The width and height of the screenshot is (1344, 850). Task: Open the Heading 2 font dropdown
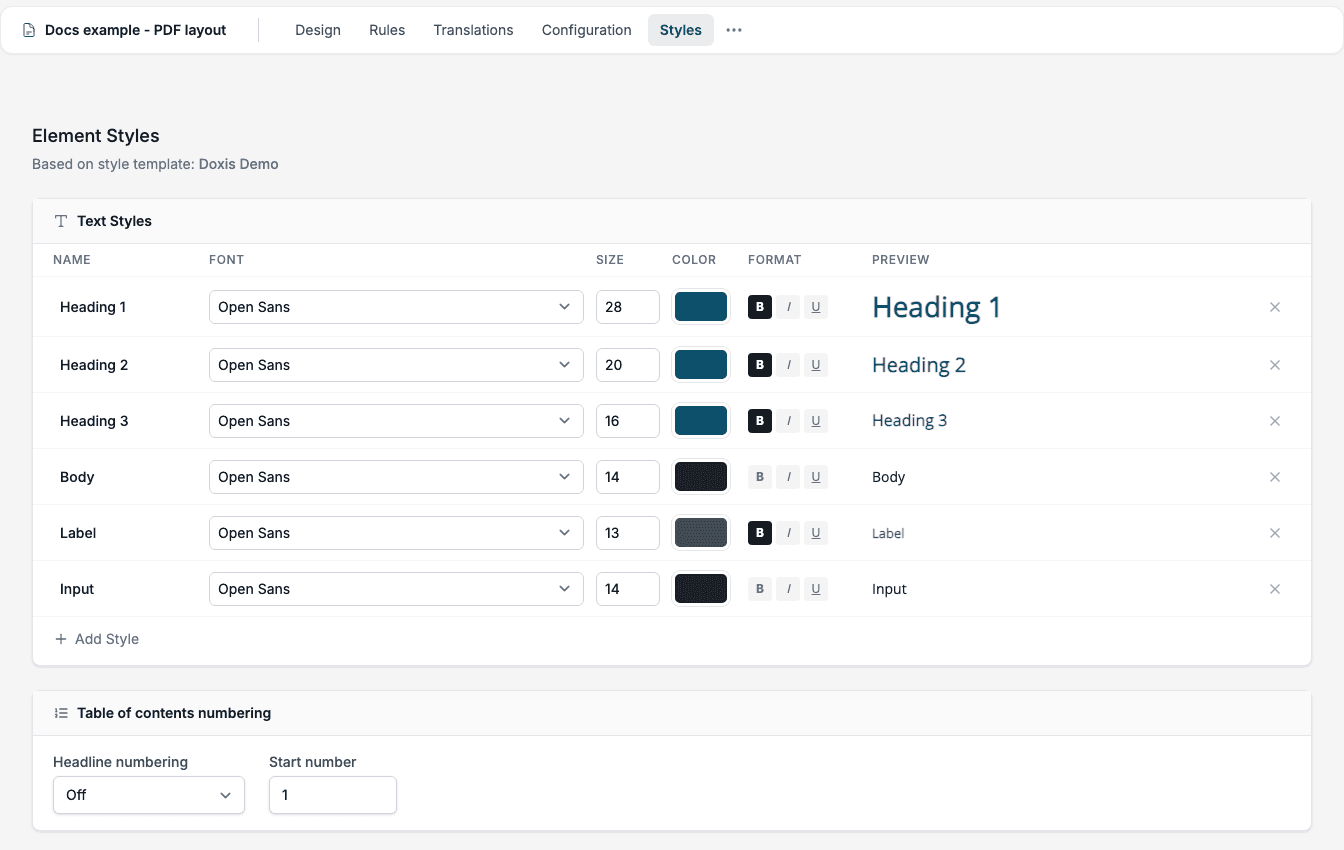(x=396, y=365)
